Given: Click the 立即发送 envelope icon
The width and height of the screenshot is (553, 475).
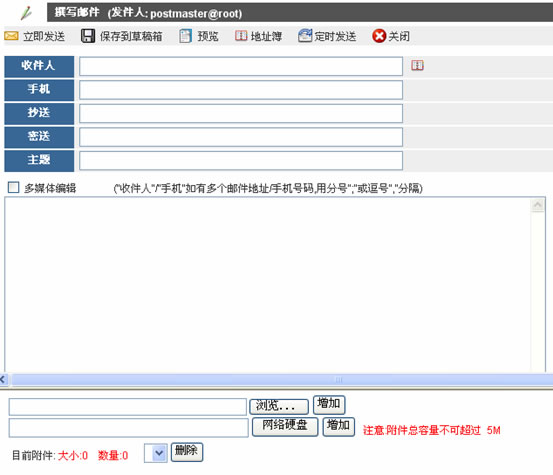Looking at the screenshot, I should [11, 36].
